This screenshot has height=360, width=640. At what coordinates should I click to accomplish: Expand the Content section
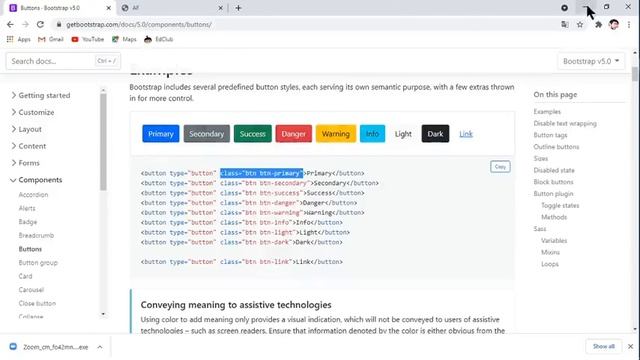[x=29, y=146]
